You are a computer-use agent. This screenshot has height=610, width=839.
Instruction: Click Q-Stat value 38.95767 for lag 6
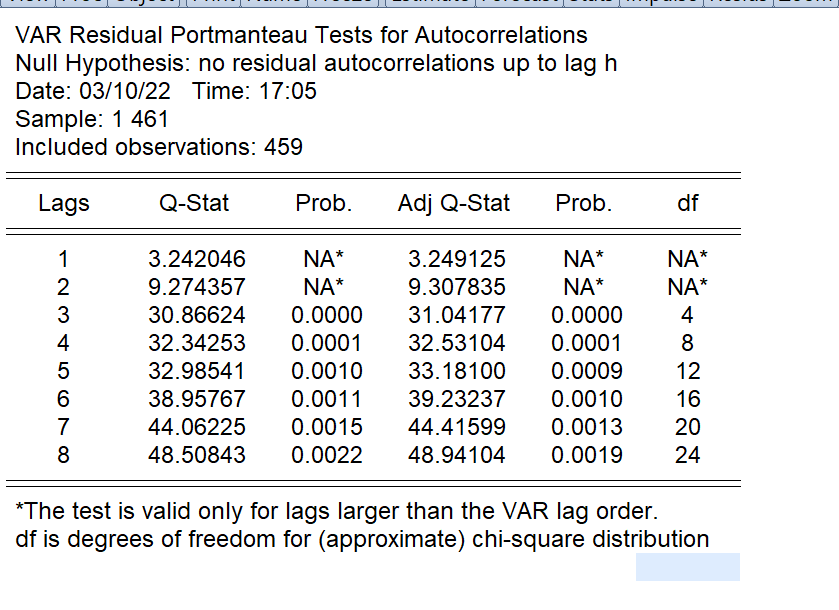click(196, 399)
